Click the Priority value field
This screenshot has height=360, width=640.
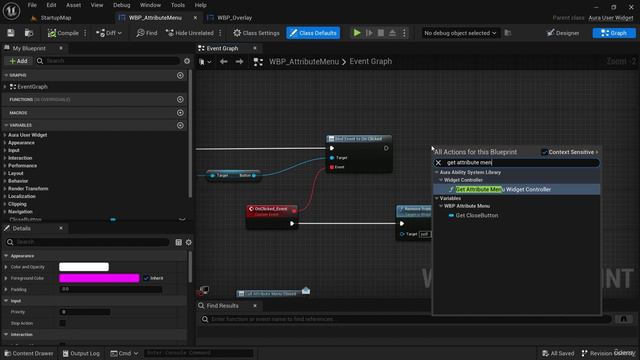(85, 312)
